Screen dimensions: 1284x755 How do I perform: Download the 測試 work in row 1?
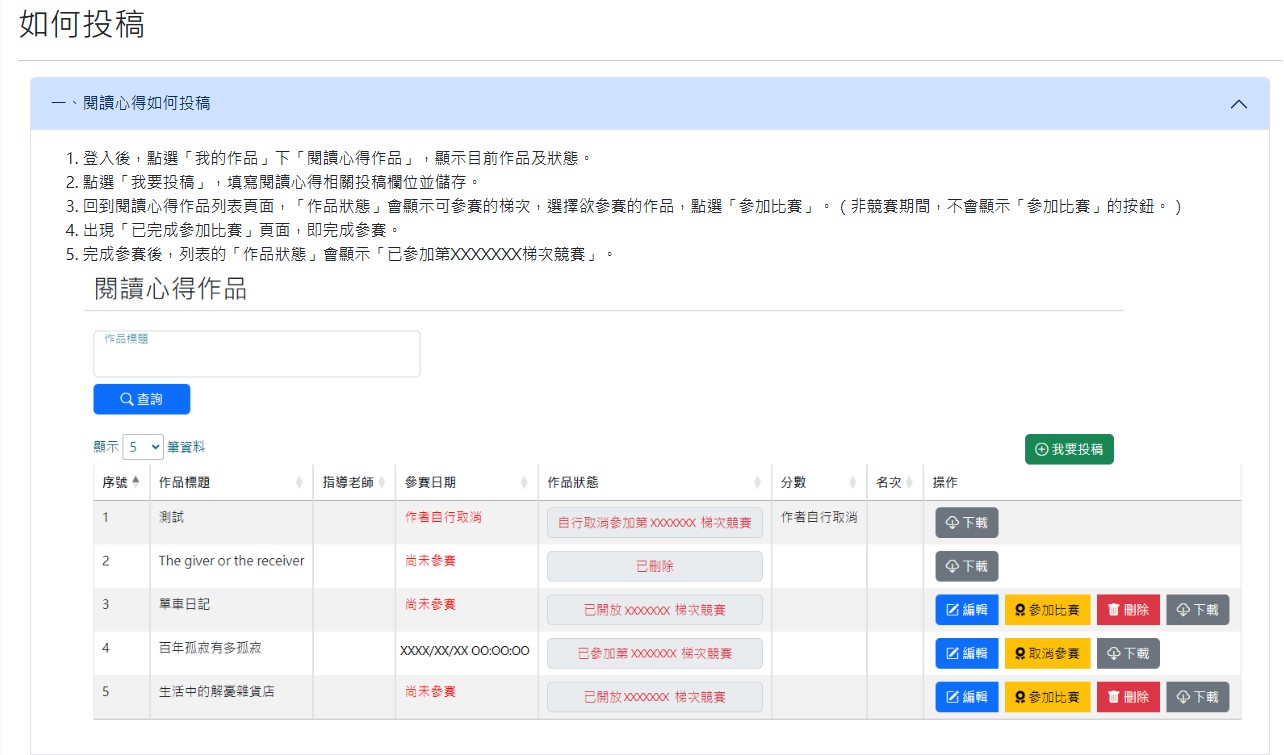coord(966,523)
